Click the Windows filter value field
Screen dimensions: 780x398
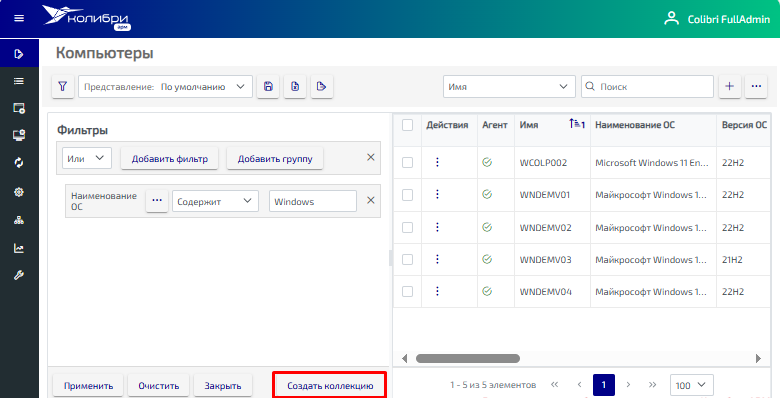(313, 201)
